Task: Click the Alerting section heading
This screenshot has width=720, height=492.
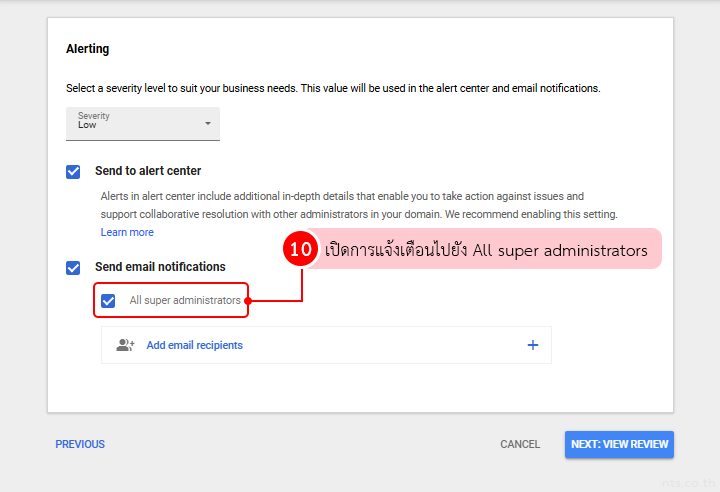Action: click(x=88, y=48)
